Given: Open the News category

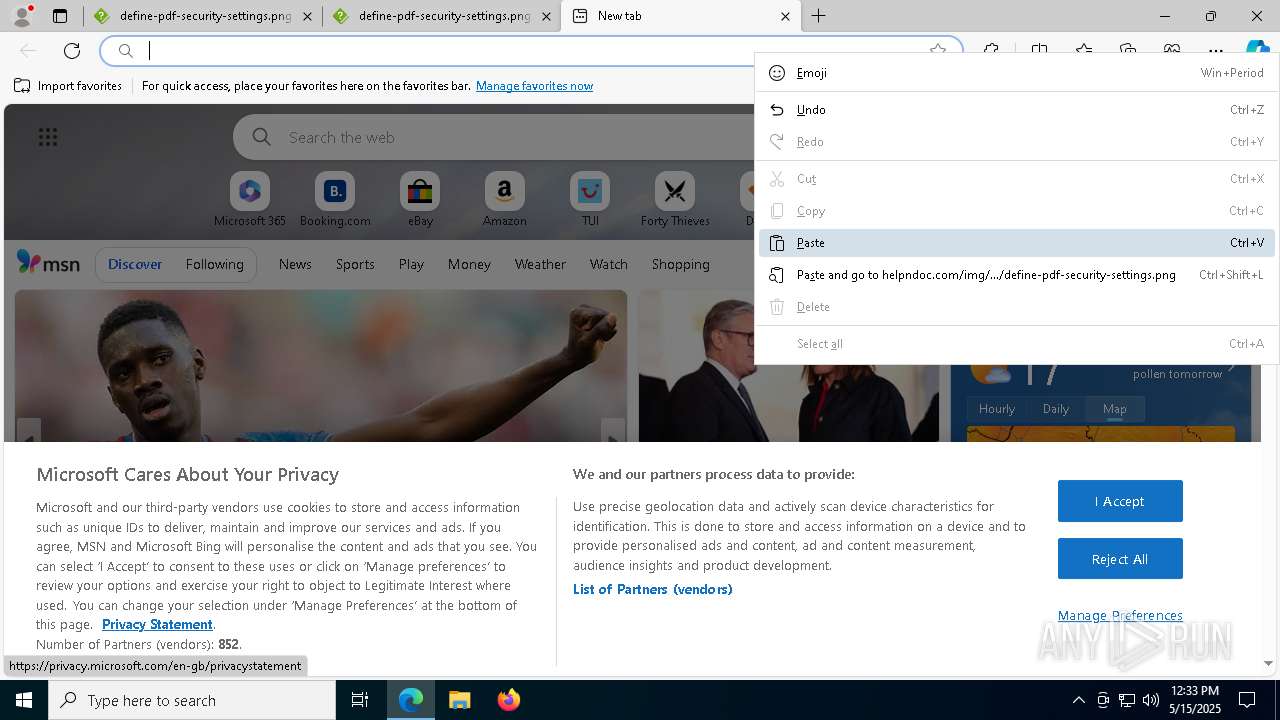Looking at the screenshot, I should click(295, 264).
